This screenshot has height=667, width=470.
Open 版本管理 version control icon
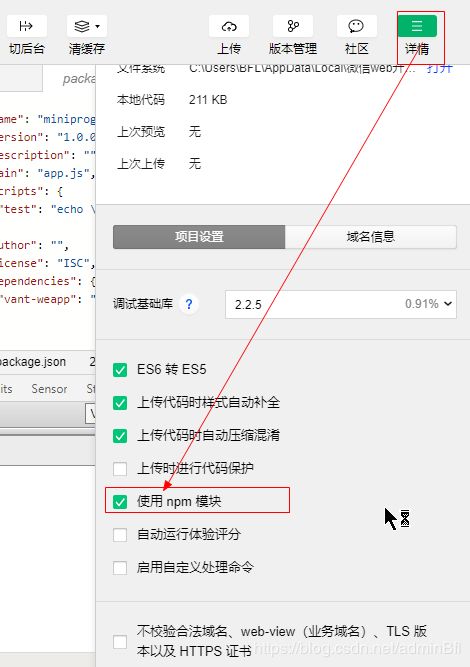[293, 26]
